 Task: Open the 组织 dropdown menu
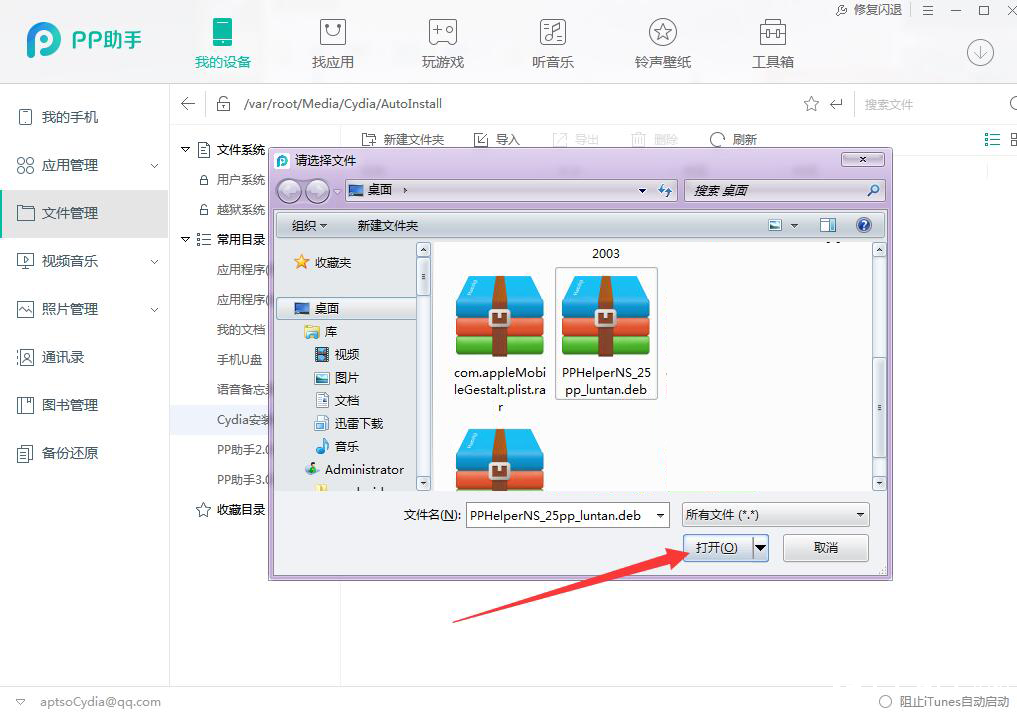point(309,226)
